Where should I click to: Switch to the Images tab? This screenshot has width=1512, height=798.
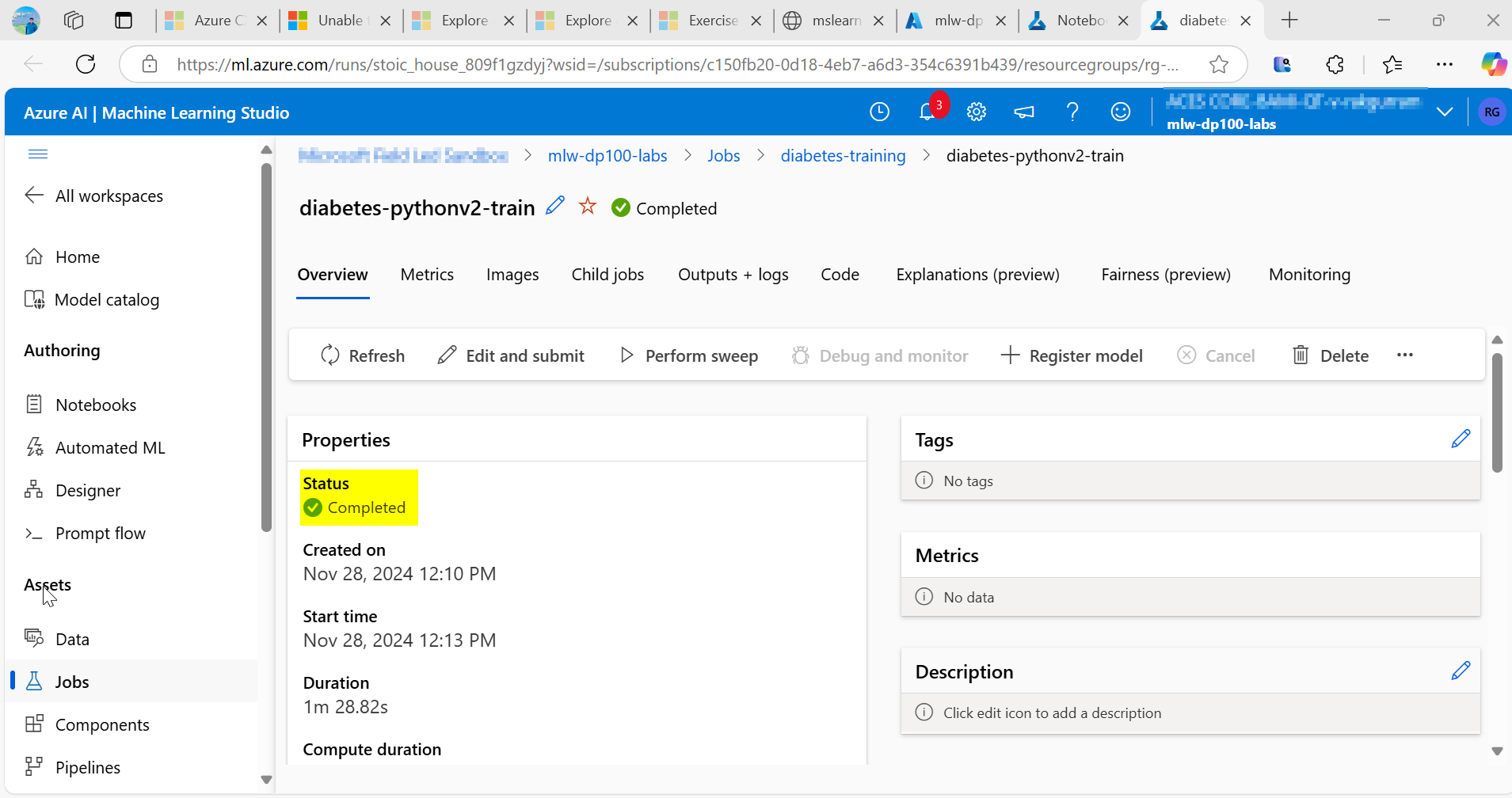coord(512,275)
